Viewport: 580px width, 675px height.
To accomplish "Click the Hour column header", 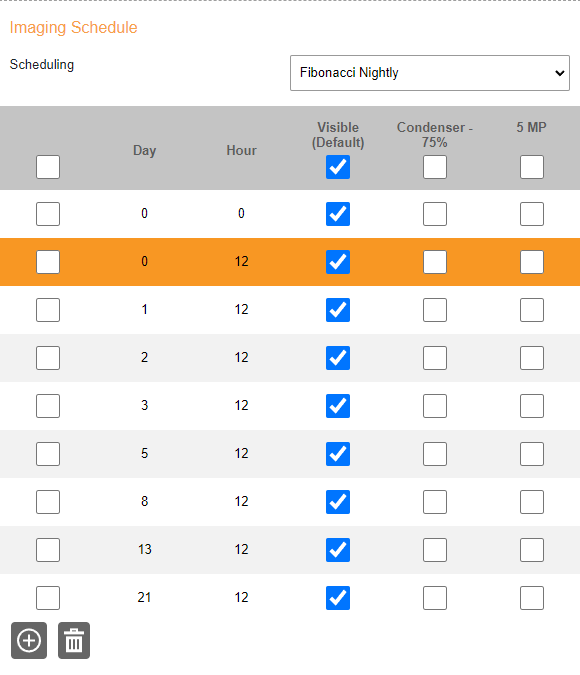I will pos(242,150).
